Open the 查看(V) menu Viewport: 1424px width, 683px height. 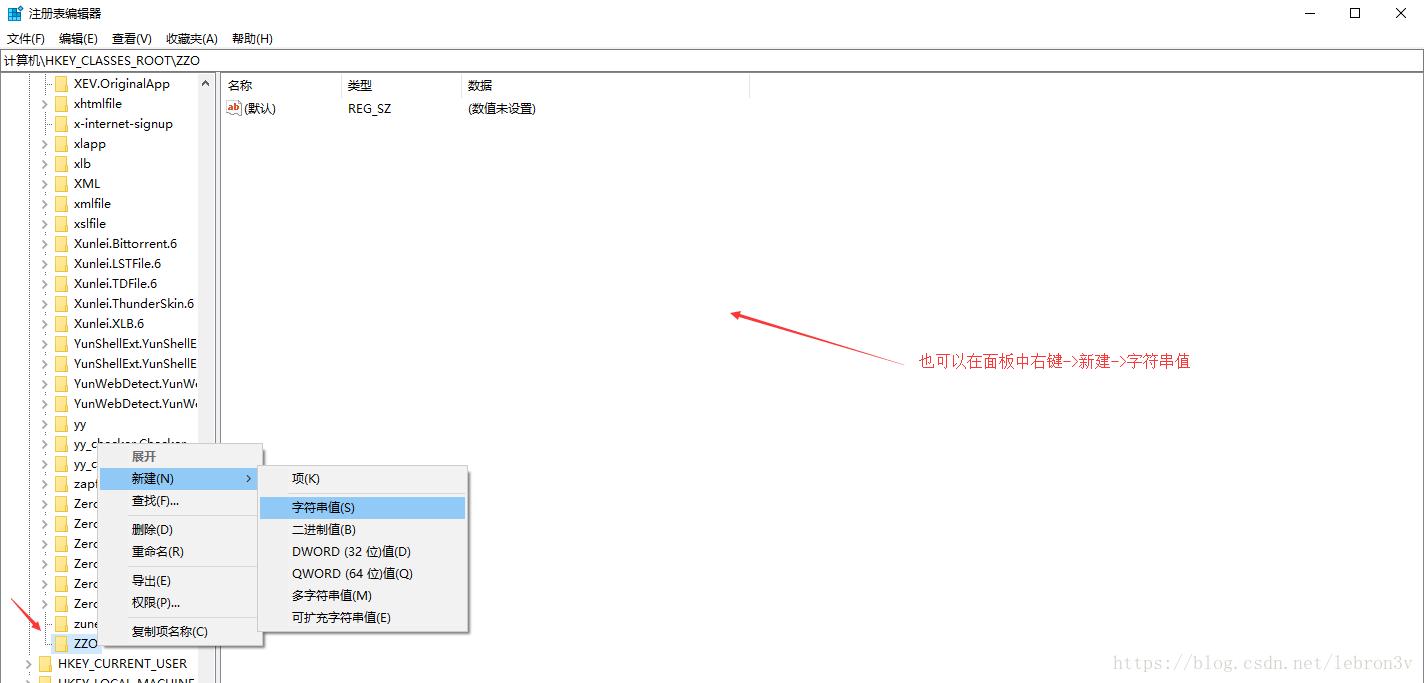tap(130, 38)
